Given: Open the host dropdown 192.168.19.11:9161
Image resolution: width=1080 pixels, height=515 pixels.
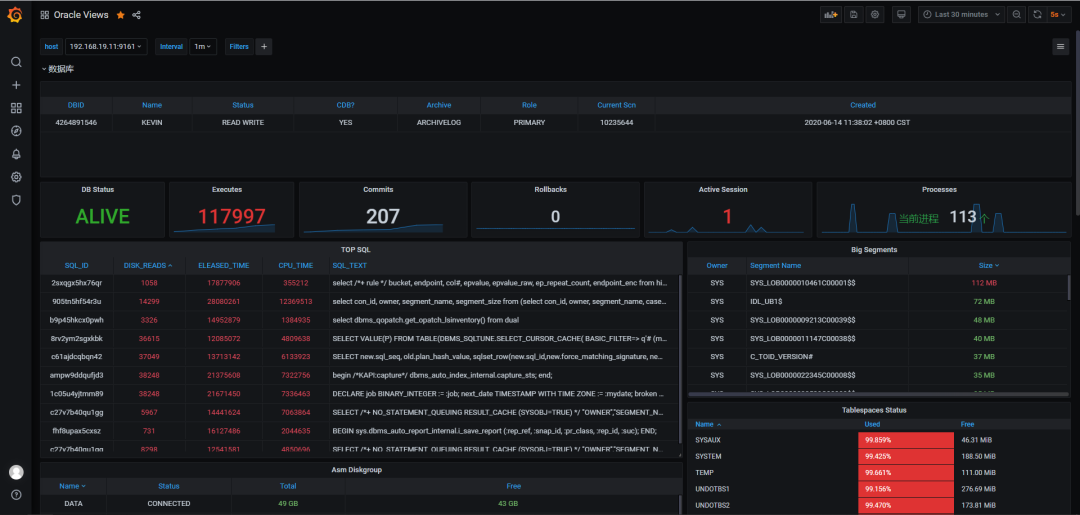Looking at the screenshot, I should point(106,46).
